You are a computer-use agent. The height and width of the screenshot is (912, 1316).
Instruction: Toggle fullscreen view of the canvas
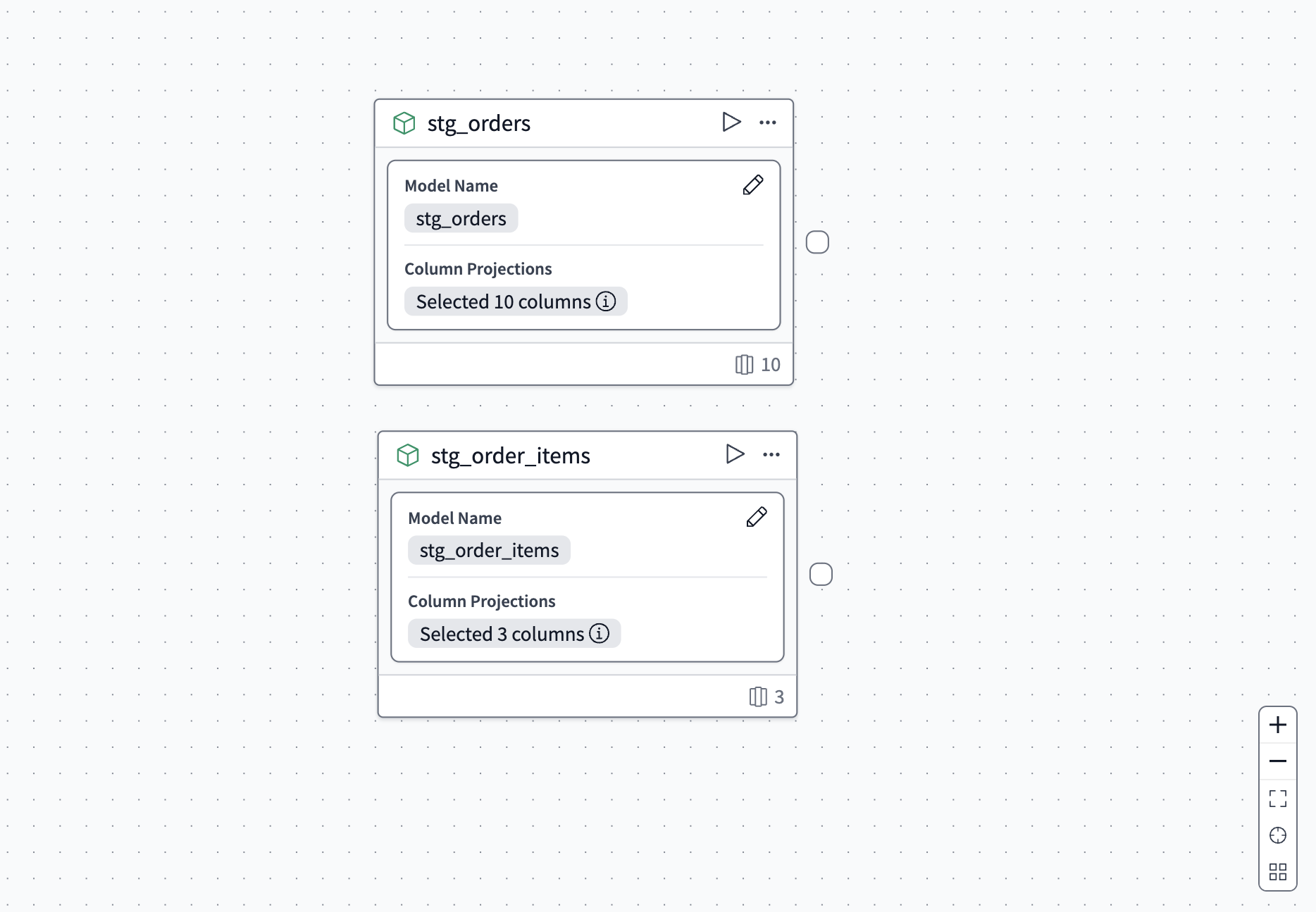tap(1277, 799)
